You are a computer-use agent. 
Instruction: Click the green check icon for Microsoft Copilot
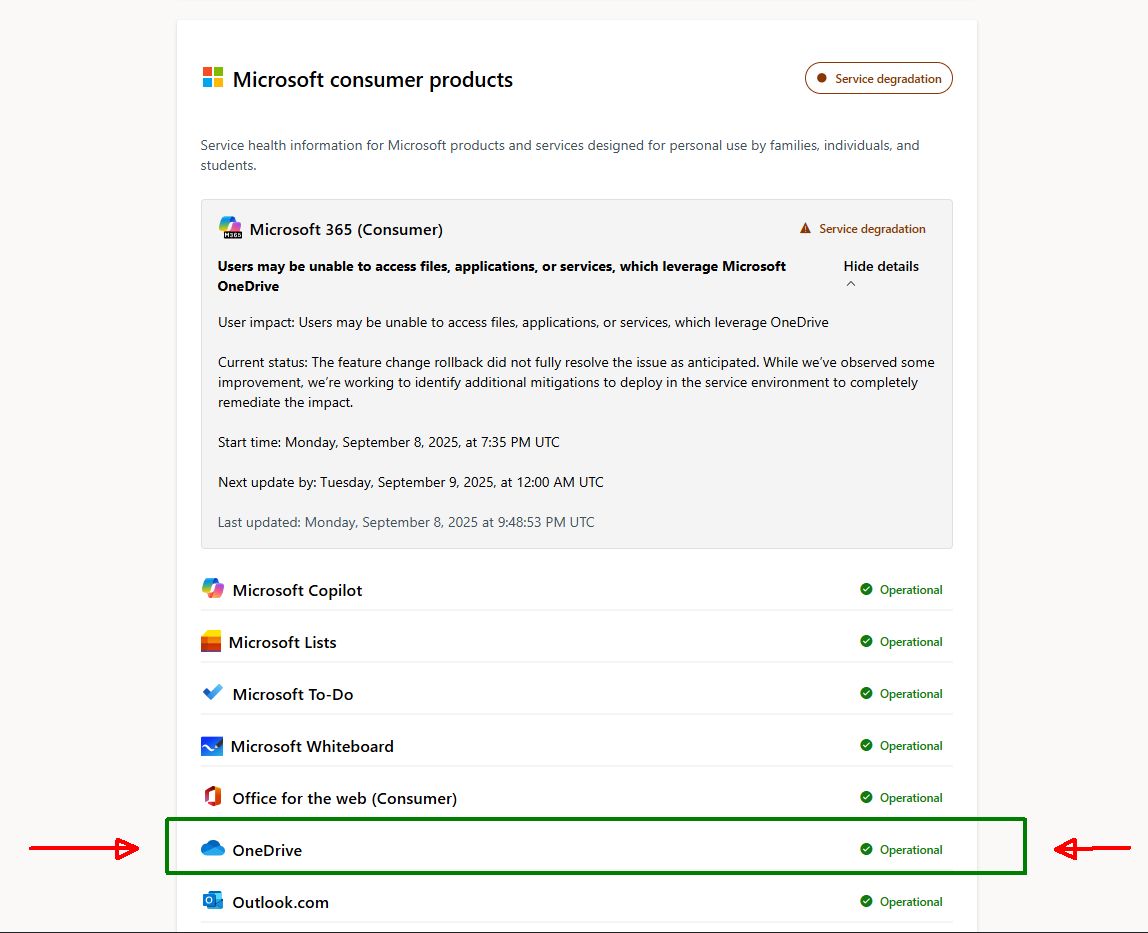(866, 589)
